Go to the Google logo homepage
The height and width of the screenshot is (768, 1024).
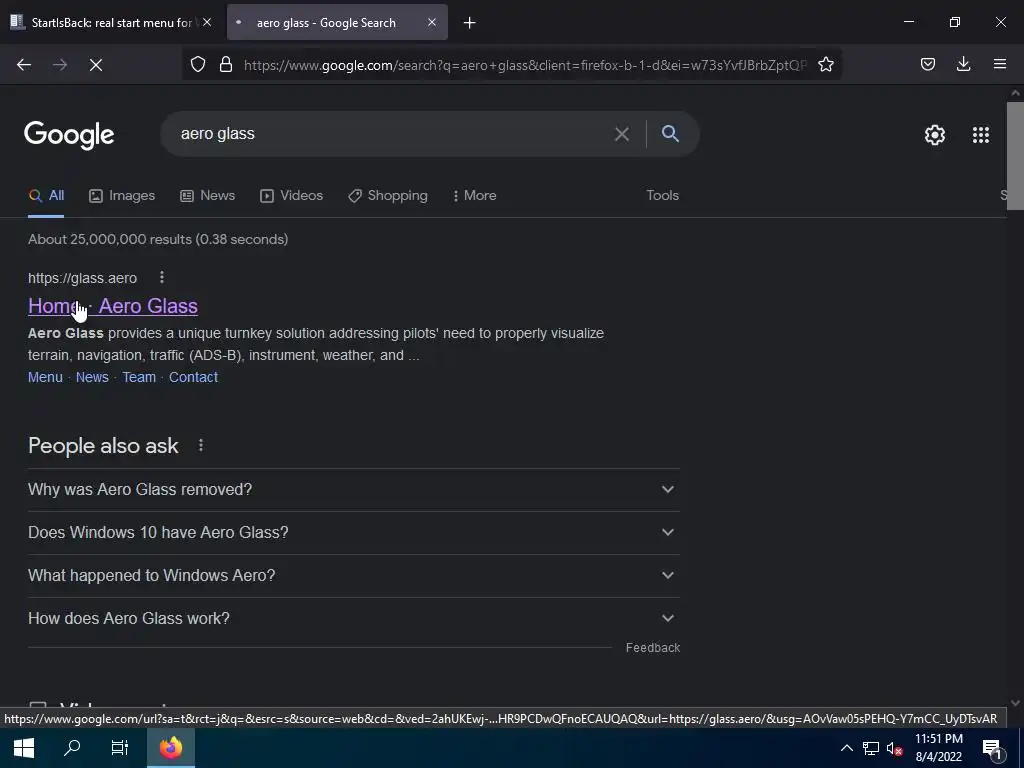point(69,135)
